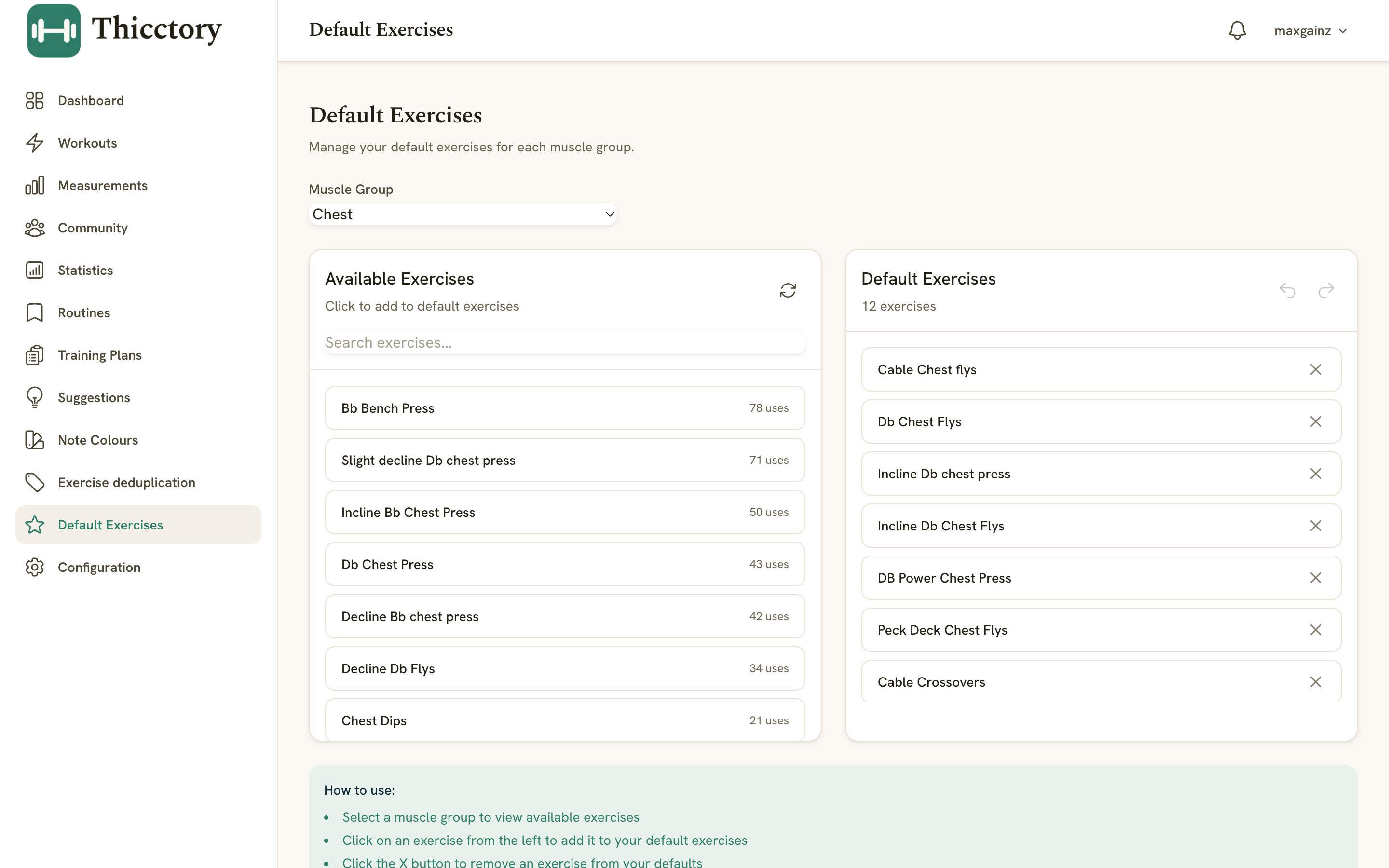Screen dimensions: 1389x868
Task: Click the Thicctory dumbbell logo icon
Action: click(x=54, y=30)
